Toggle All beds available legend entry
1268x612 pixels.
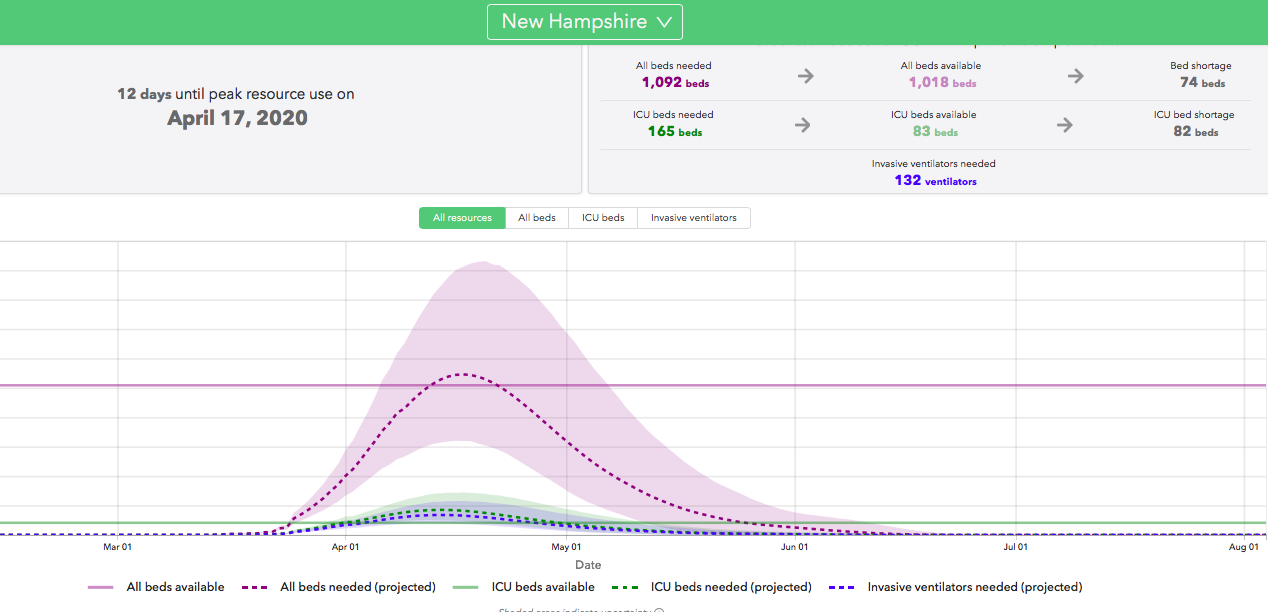pos(175,587)
